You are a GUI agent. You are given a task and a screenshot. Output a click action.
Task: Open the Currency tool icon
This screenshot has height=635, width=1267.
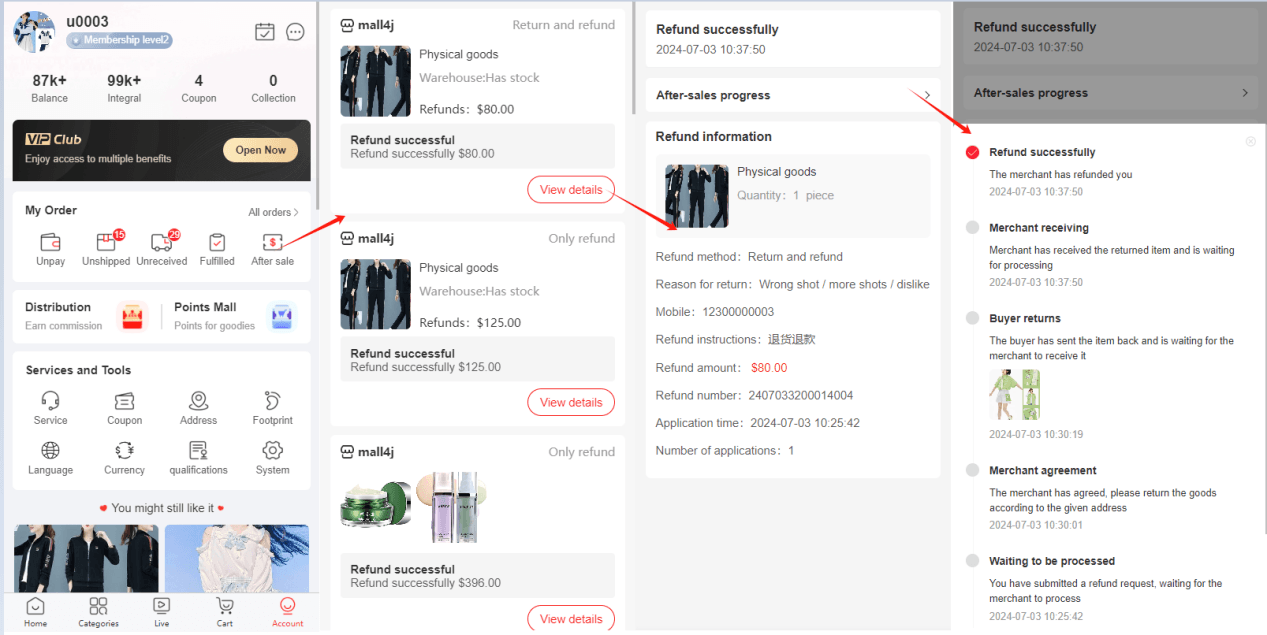(125, 450)
